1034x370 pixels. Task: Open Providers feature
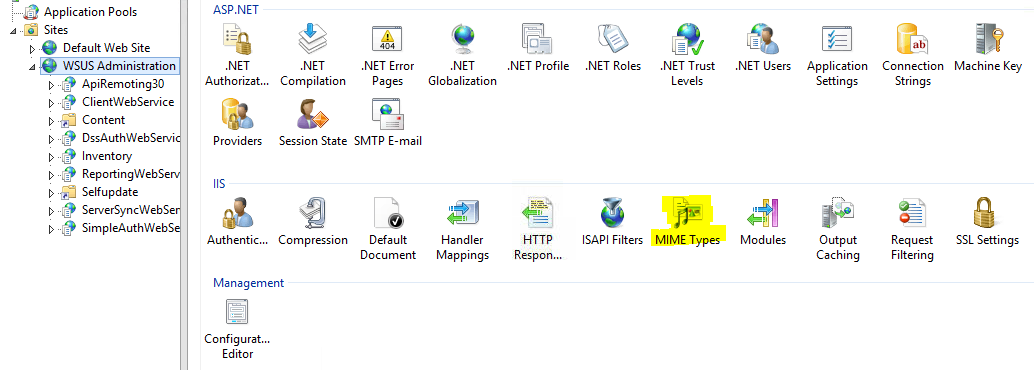click(237, 123)
